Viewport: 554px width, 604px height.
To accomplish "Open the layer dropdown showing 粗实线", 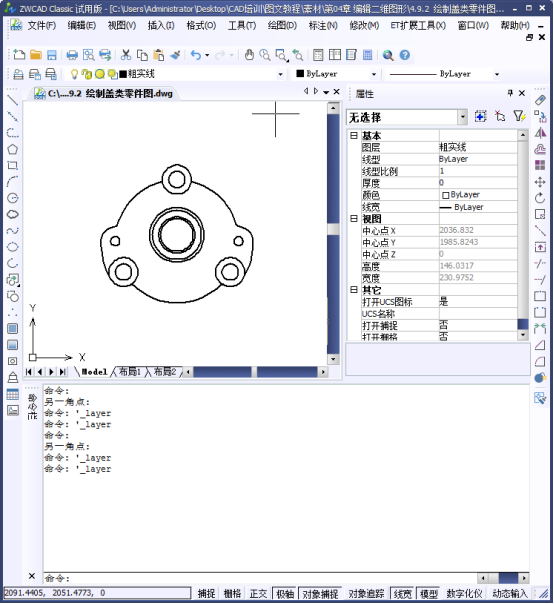I will coord(280,74).
